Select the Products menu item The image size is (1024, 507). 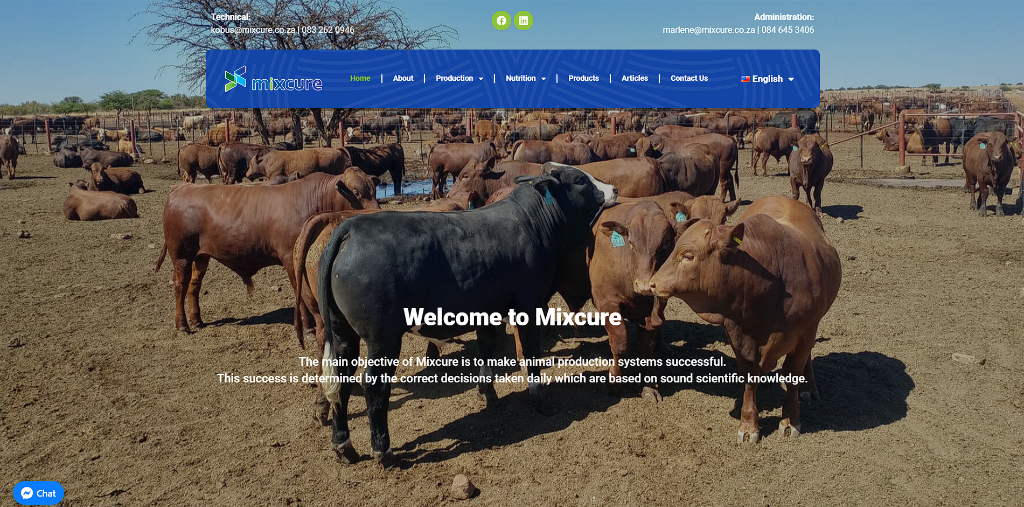pos(583,78)
